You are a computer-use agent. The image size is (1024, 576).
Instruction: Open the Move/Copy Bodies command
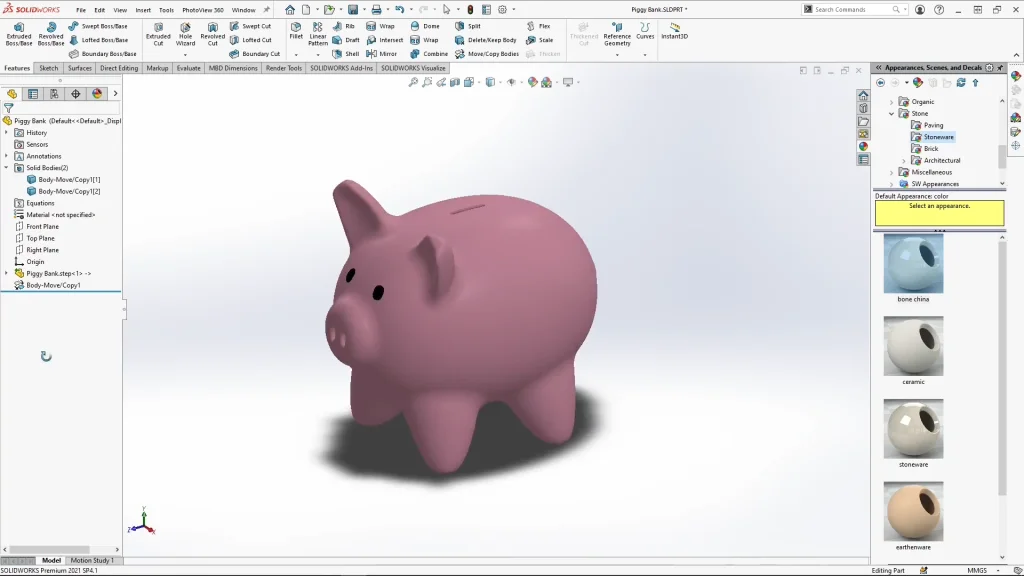coord(486,54)
